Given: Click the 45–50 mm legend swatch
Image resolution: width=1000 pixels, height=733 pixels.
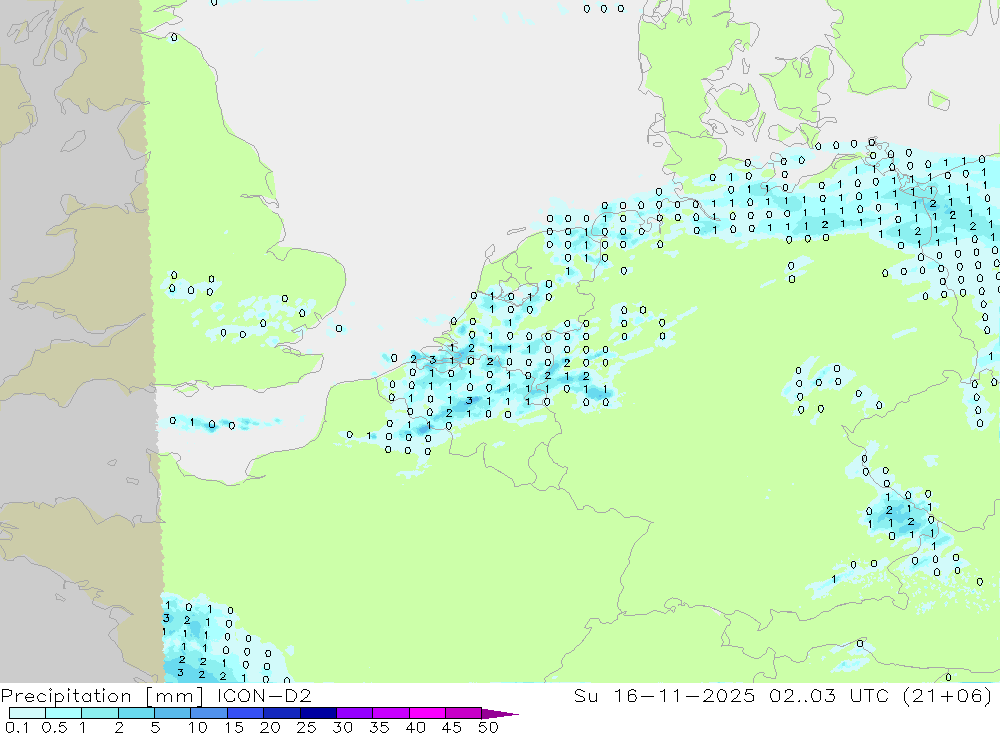Looking at the screenshot, I should point(464,713).
